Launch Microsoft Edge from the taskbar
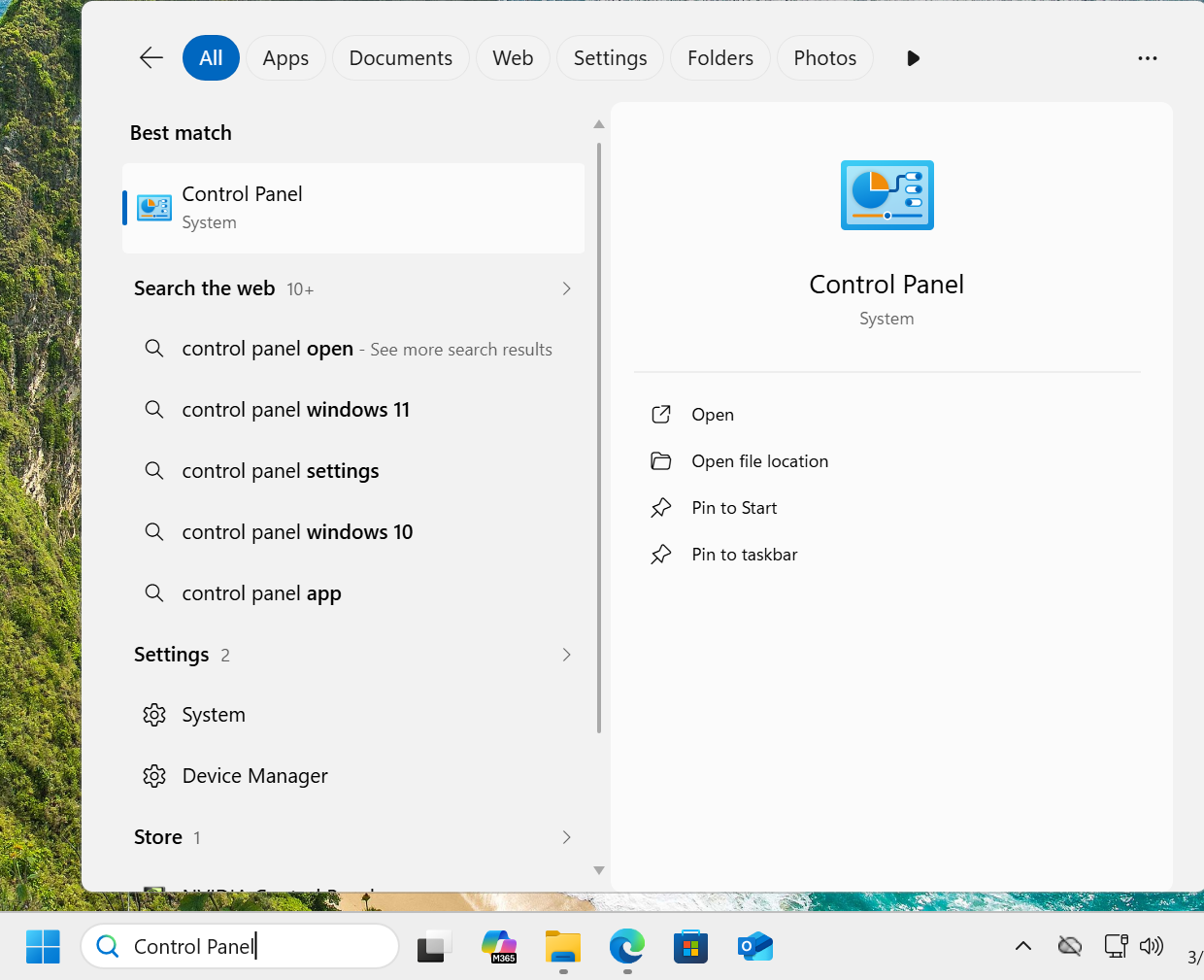This screenshot has width=1204, height=980. point(627,946)
